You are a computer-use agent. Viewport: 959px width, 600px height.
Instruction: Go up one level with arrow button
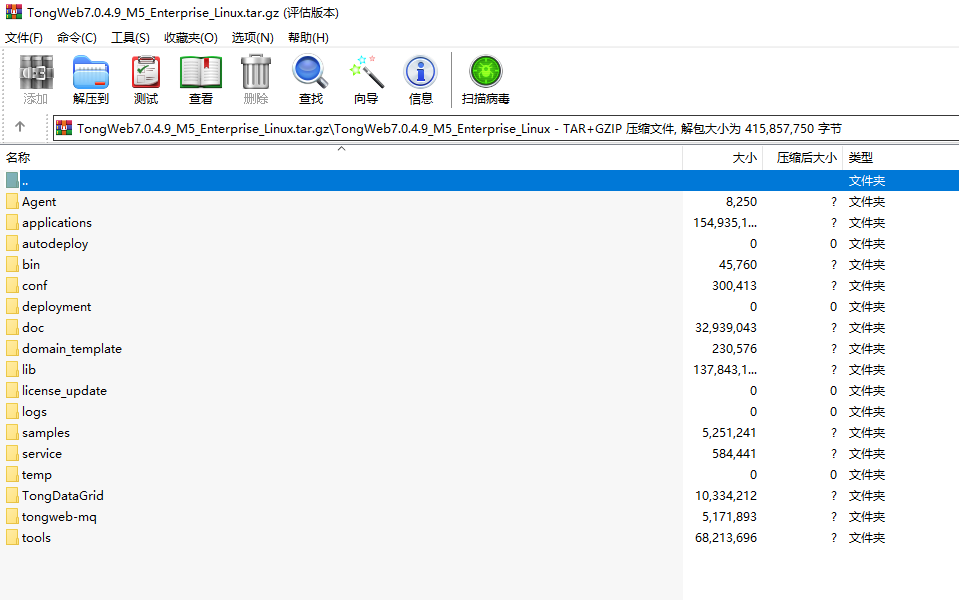pos(20,127)
